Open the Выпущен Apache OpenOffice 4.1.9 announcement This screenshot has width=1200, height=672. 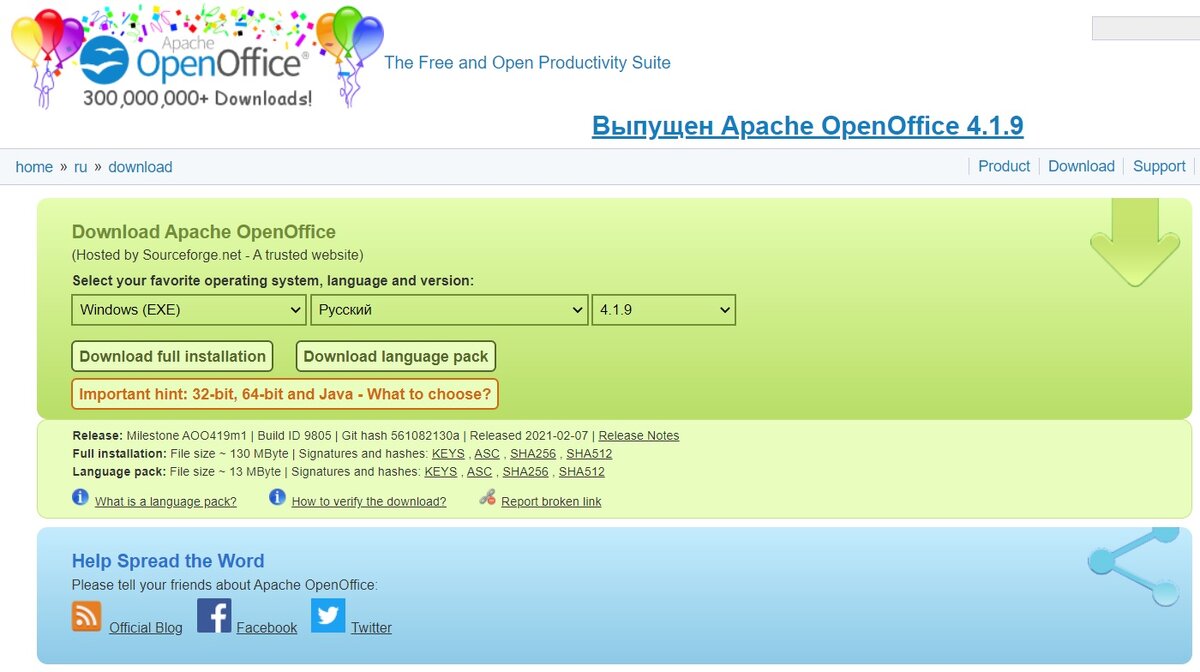(x=808, y=126)
